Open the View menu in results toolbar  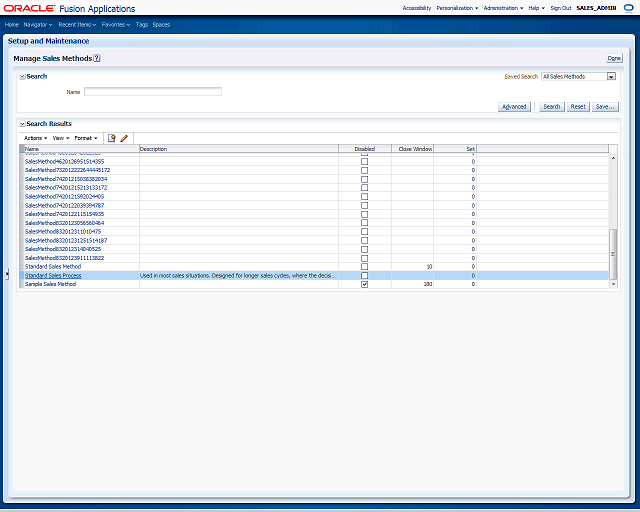pyautogui.click(x=61, y=138)
